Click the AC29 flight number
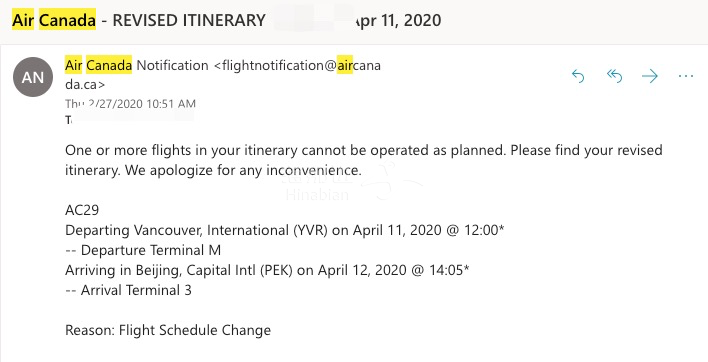The height and width of the screenshot is (362, 708). click(x=82, y=210)
